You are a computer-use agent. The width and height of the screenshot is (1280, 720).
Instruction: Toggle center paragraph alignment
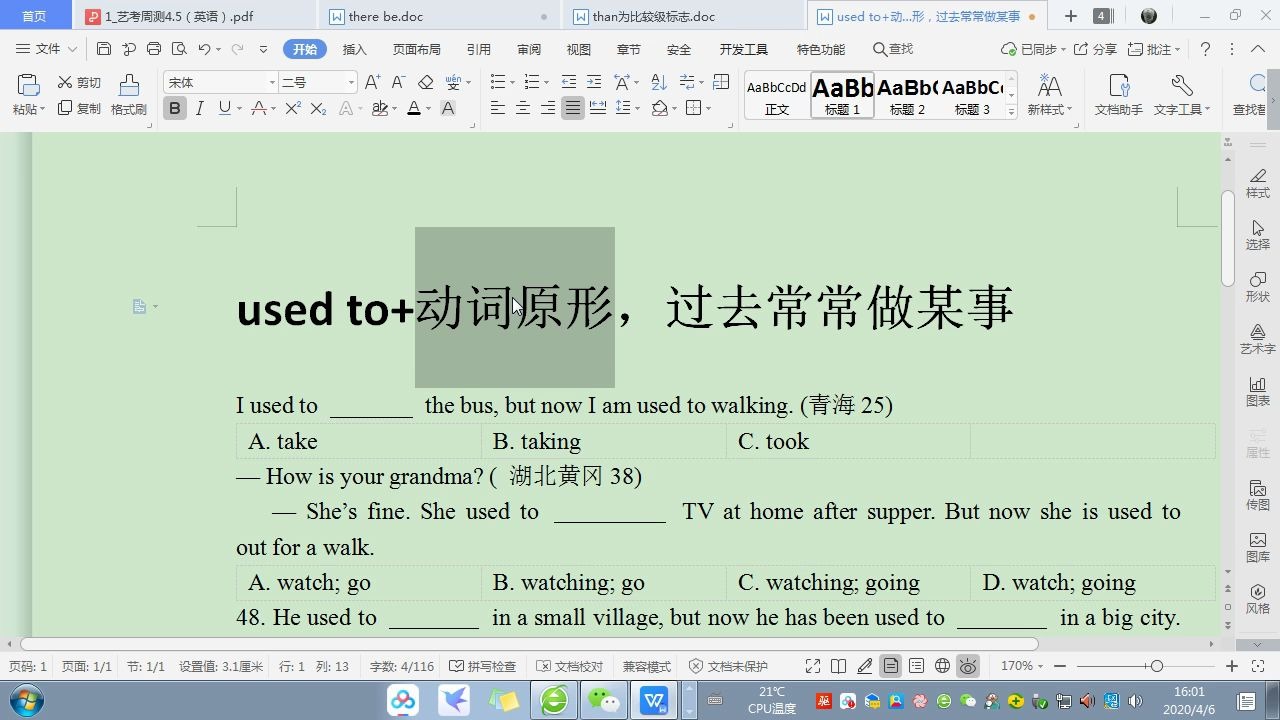coord(522,108)
